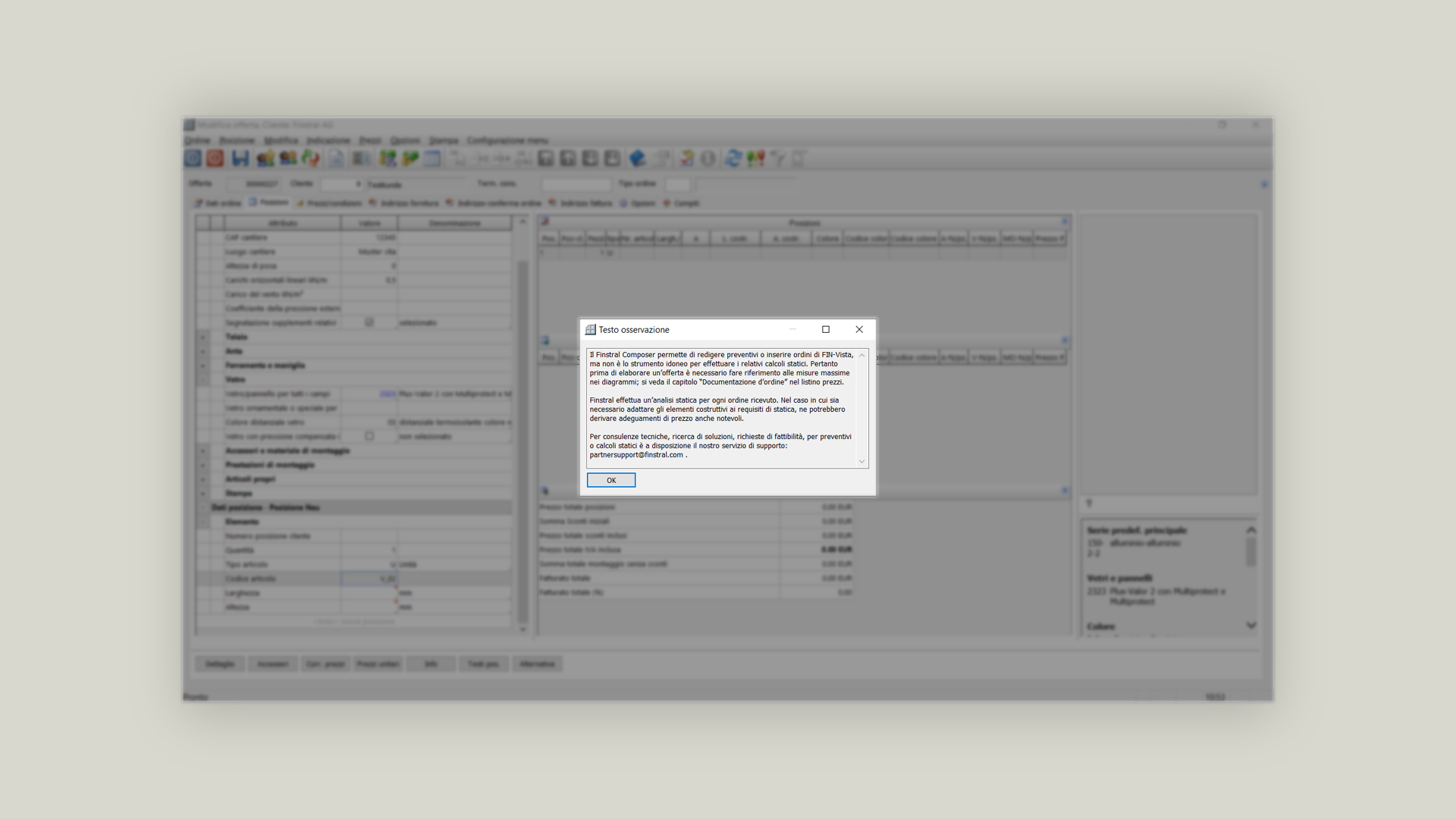Confirm the Testo osservazione dialog with OK
The width and height of the screenshot is (1456, 819).
[610, 480]
